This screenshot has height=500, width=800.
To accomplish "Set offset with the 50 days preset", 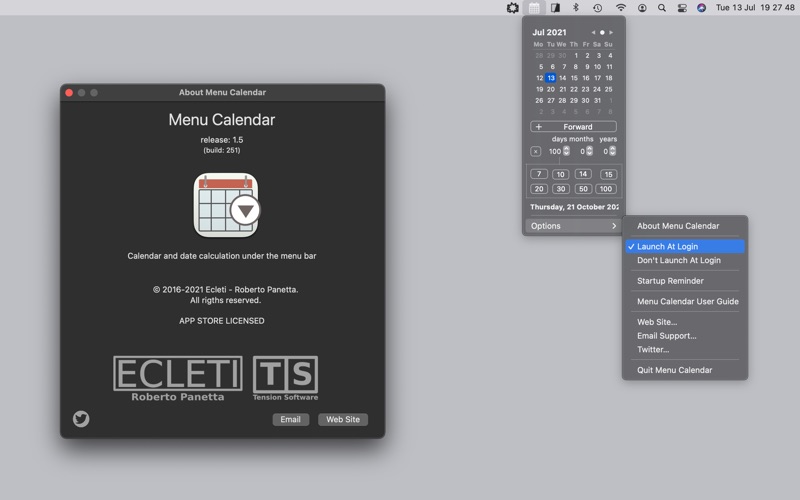I will 583,189.
